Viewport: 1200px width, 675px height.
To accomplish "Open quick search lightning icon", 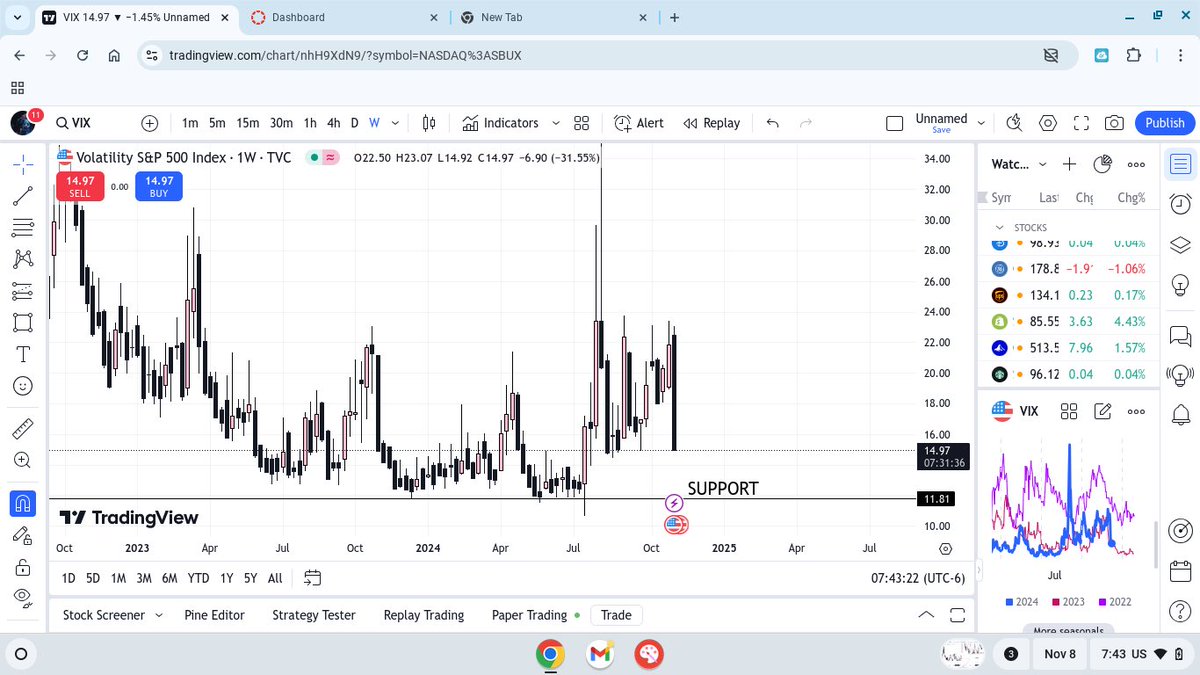I will 1014,123.
